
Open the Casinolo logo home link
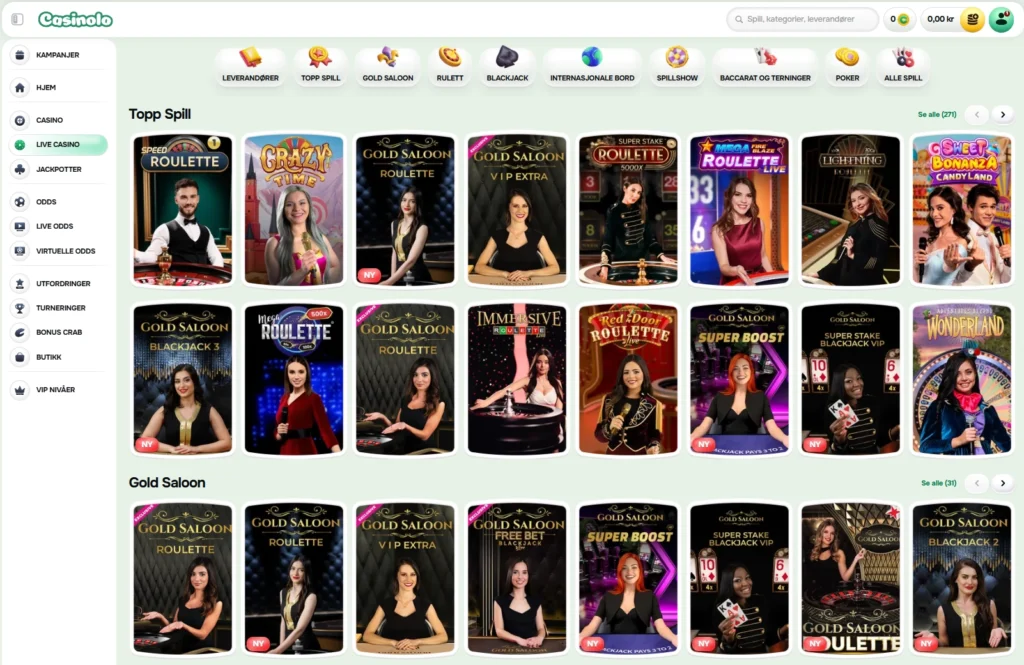point(75,20)
